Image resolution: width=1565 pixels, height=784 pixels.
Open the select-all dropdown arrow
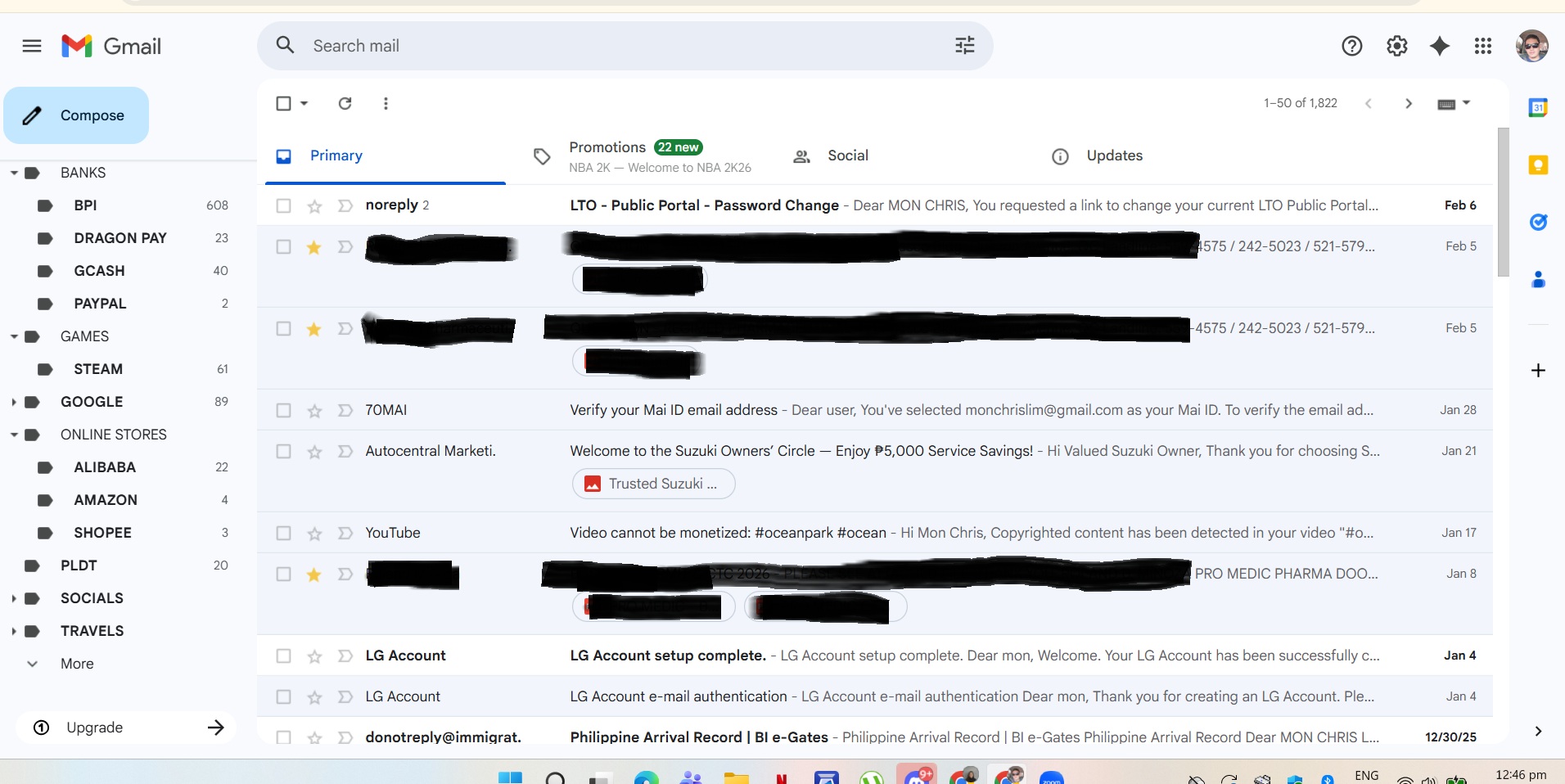[x=304, y=103]
